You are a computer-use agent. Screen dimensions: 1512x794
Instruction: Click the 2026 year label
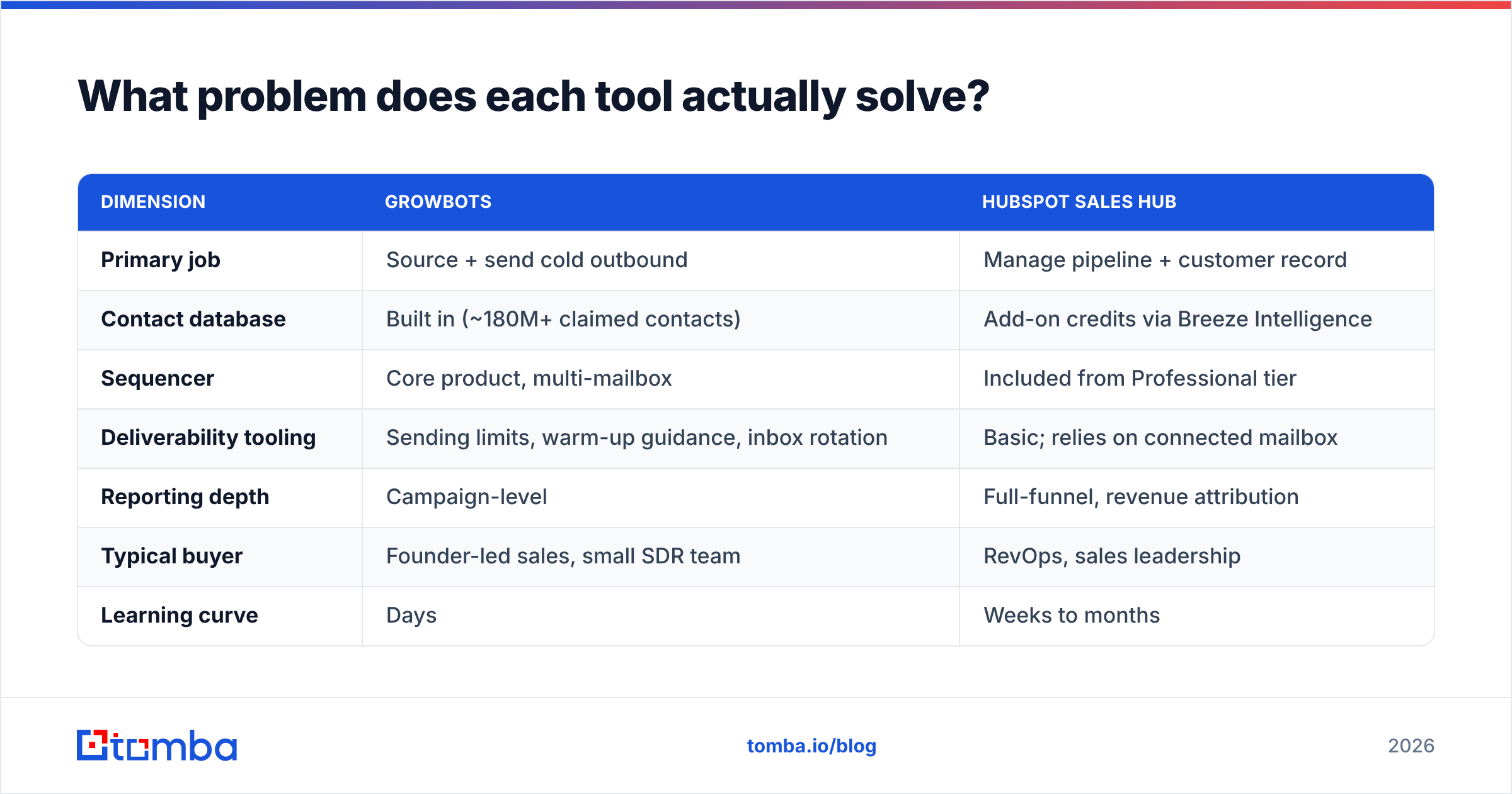click(1411, 746)
